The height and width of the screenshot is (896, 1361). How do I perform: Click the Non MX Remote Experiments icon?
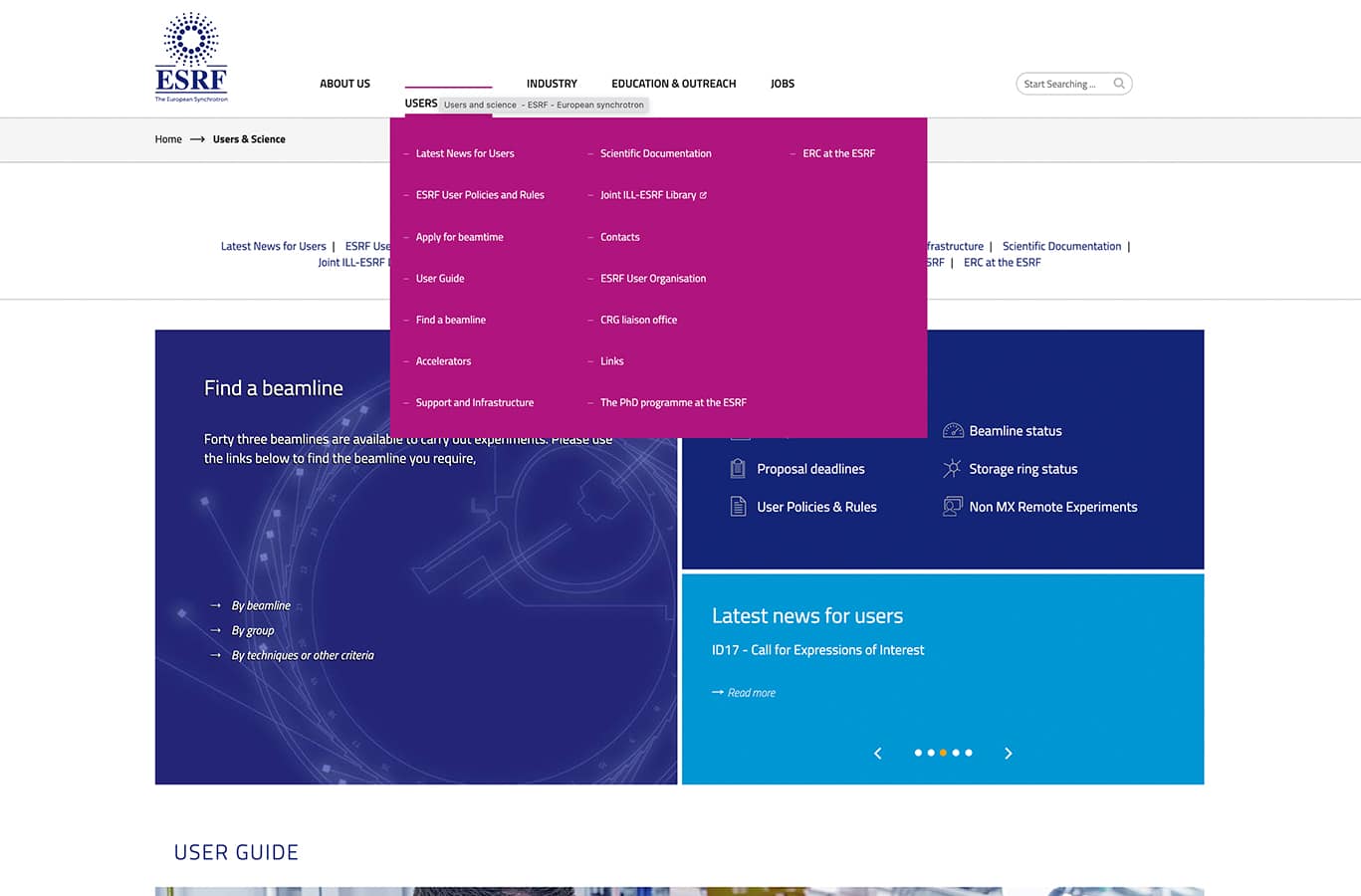pyautogui.click(x=953, y=507)
